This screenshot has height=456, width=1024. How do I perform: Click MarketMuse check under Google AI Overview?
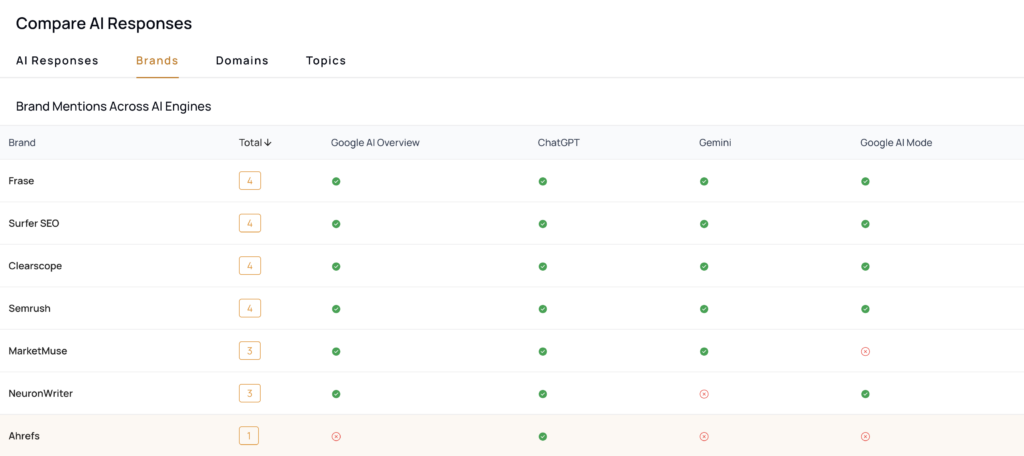(336, 351)
